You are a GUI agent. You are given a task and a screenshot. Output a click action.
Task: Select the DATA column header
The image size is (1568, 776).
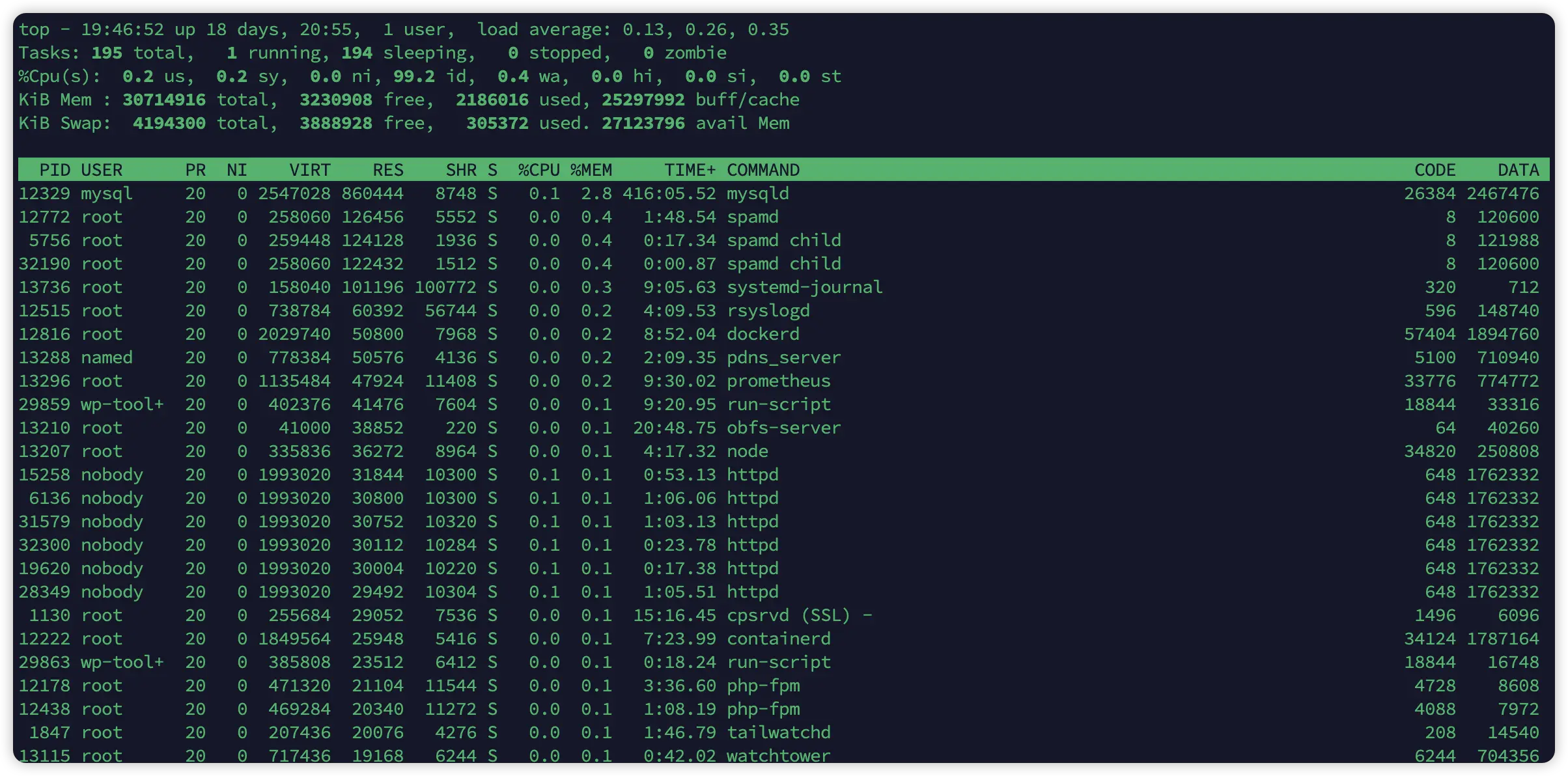coord(1518,170)
